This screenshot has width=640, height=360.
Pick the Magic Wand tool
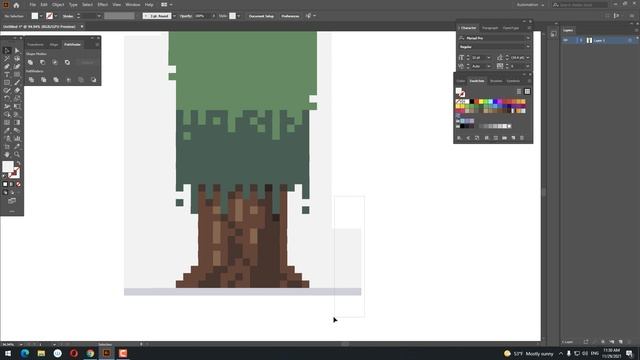tap(7, 58)
